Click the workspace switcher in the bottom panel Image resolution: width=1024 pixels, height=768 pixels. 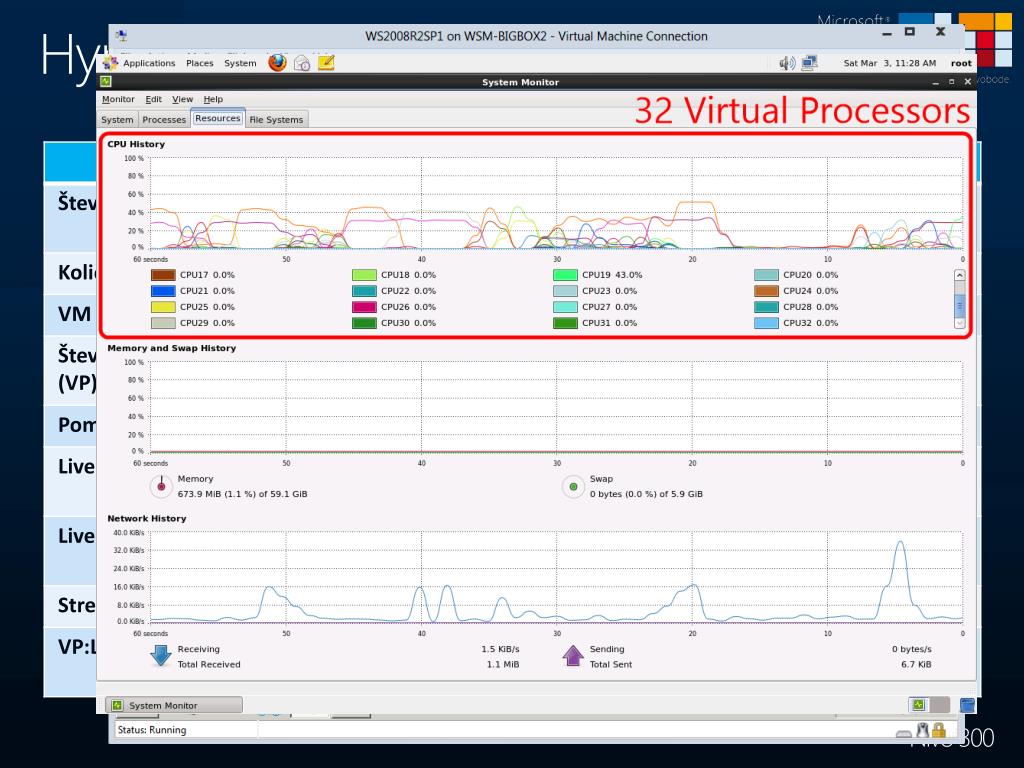pyautogui.click(x=929, y=705)
